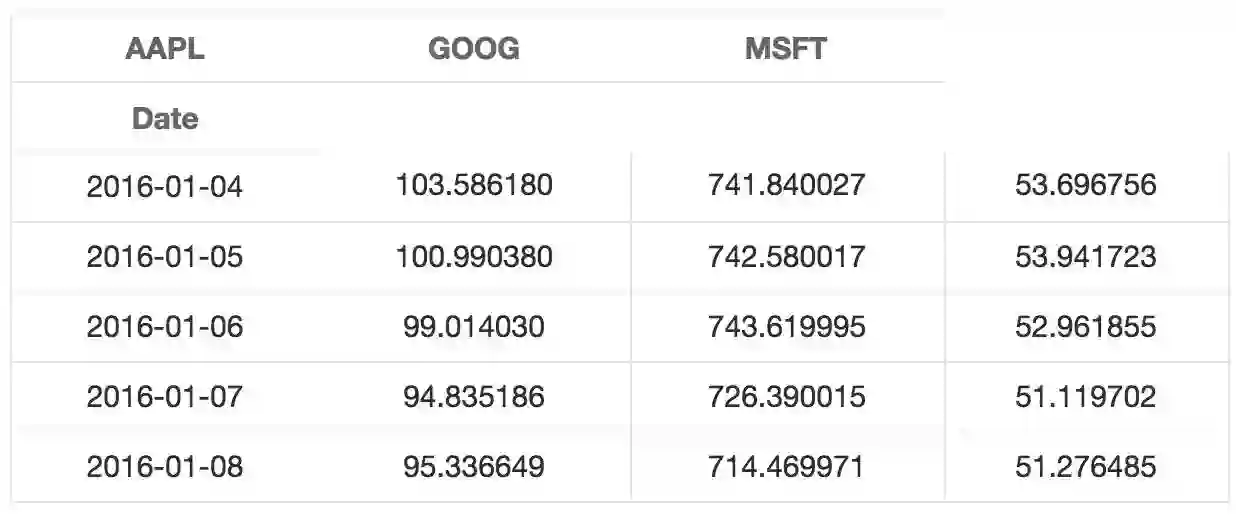Click the 100.990380 table cell
Screen dimensions: 1236x516
point(474,257)
